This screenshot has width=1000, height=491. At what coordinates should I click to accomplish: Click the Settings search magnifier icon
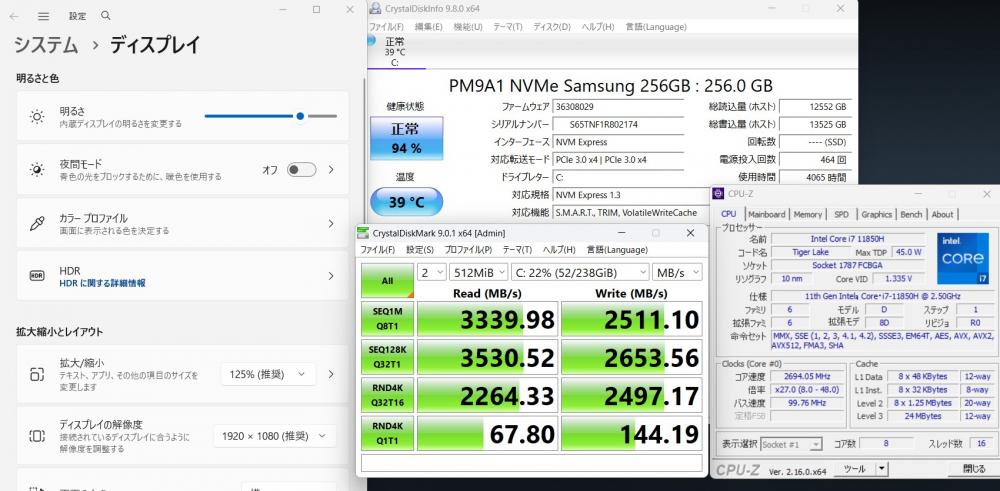click(x=106, y=15)
